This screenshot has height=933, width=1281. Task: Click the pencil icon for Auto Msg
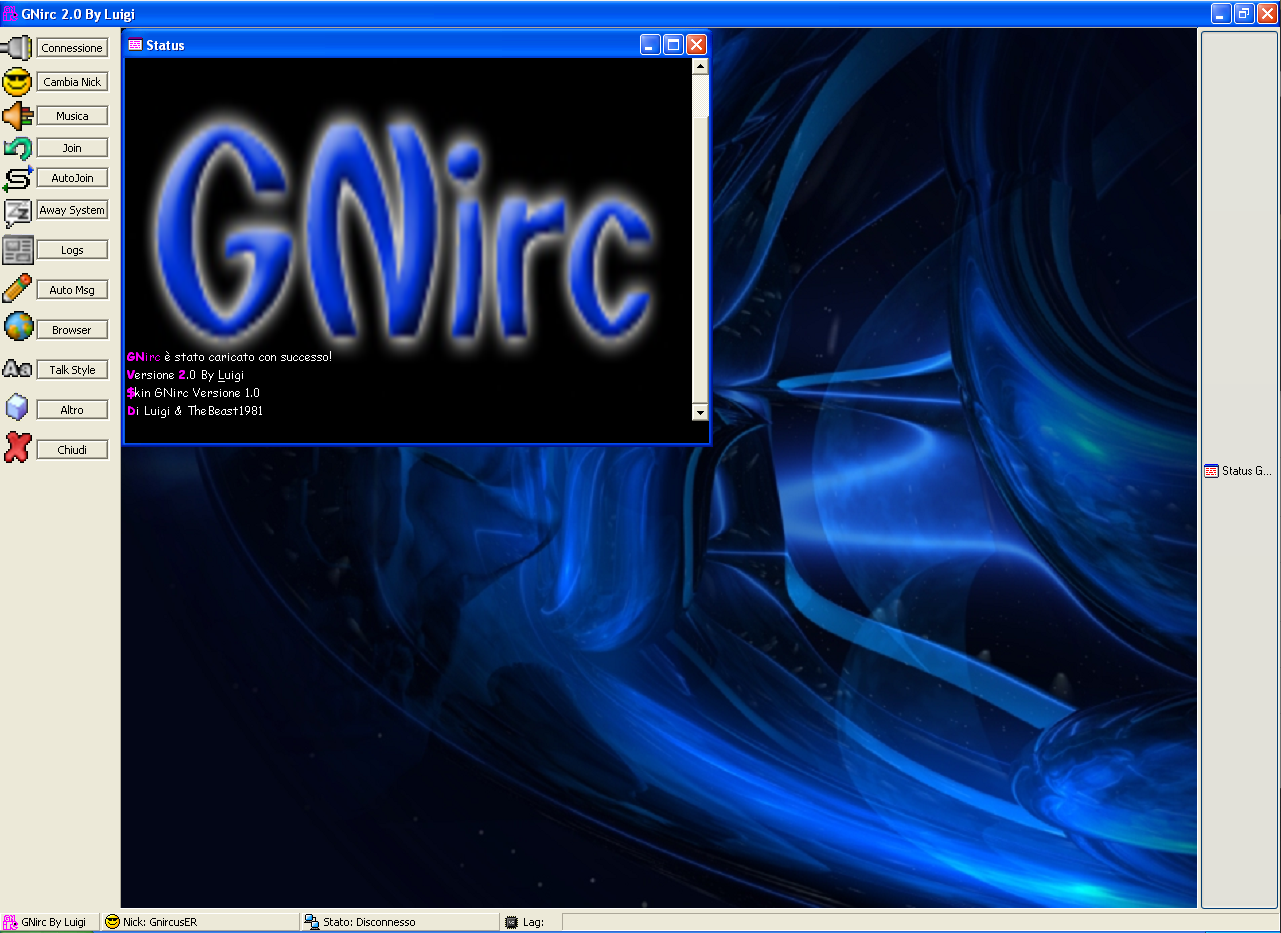click(x=17, y=289)
